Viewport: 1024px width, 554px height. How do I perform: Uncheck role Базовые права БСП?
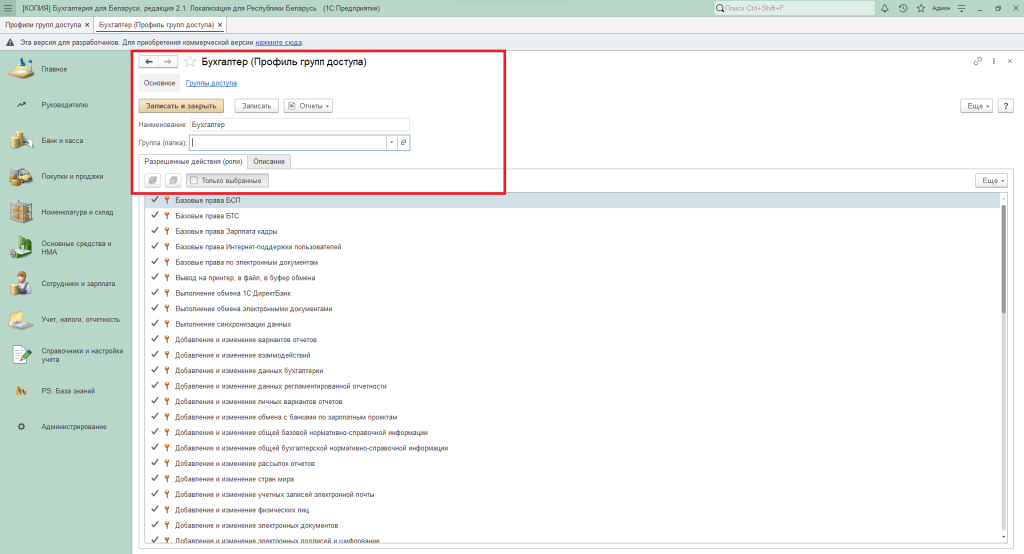click(x=155, y=201)
